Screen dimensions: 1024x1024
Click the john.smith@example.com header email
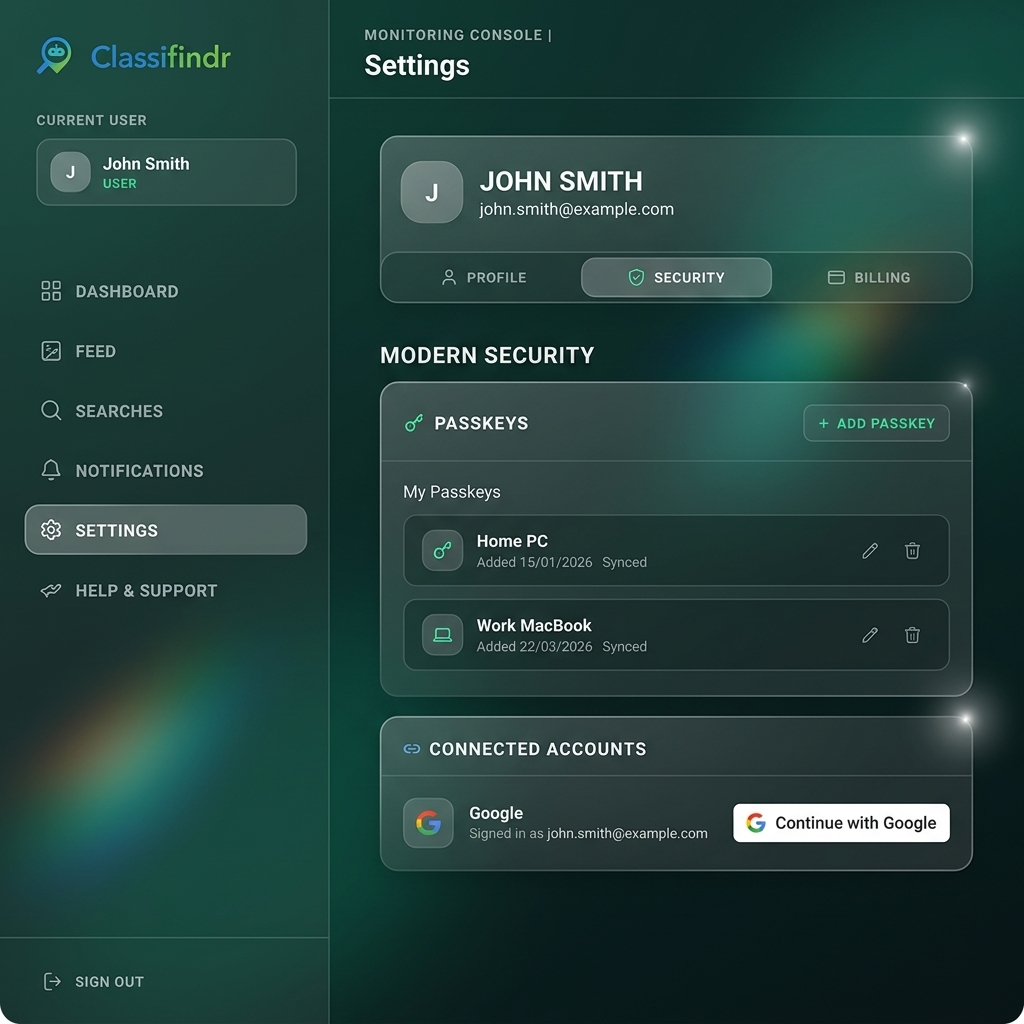click(577, 210)
